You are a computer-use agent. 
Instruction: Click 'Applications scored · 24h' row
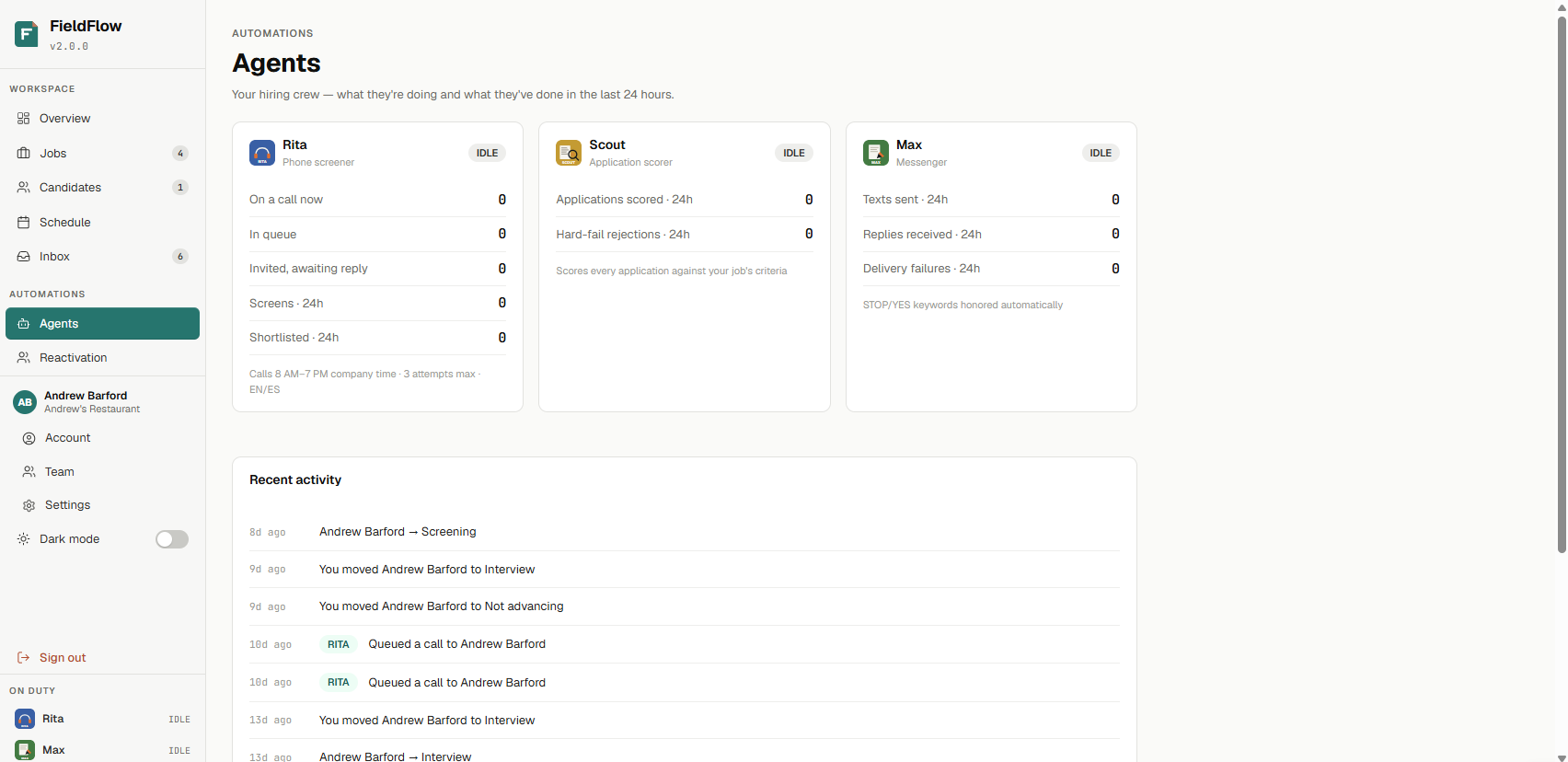pos(684,200)
